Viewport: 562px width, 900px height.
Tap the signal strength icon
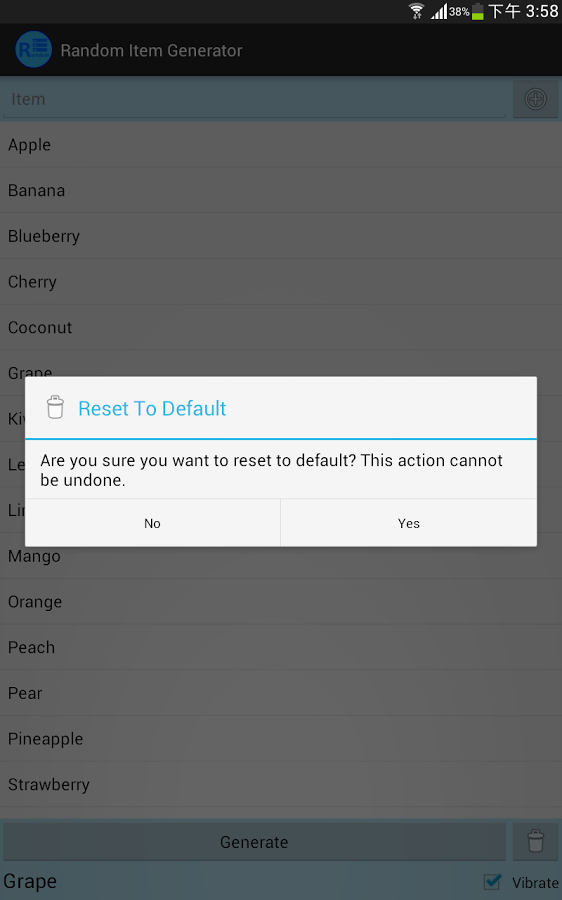click(x=439, y=11)
